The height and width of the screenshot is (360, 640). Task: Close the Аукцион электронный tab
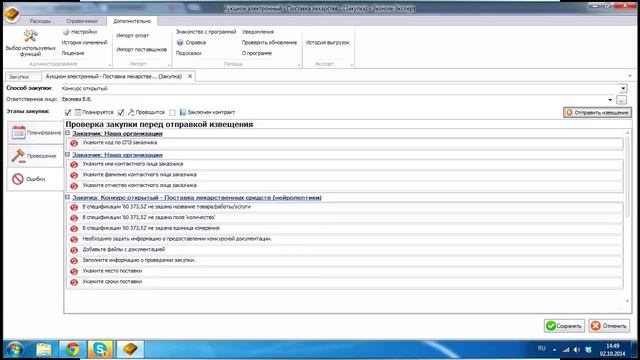click(190, 76)
